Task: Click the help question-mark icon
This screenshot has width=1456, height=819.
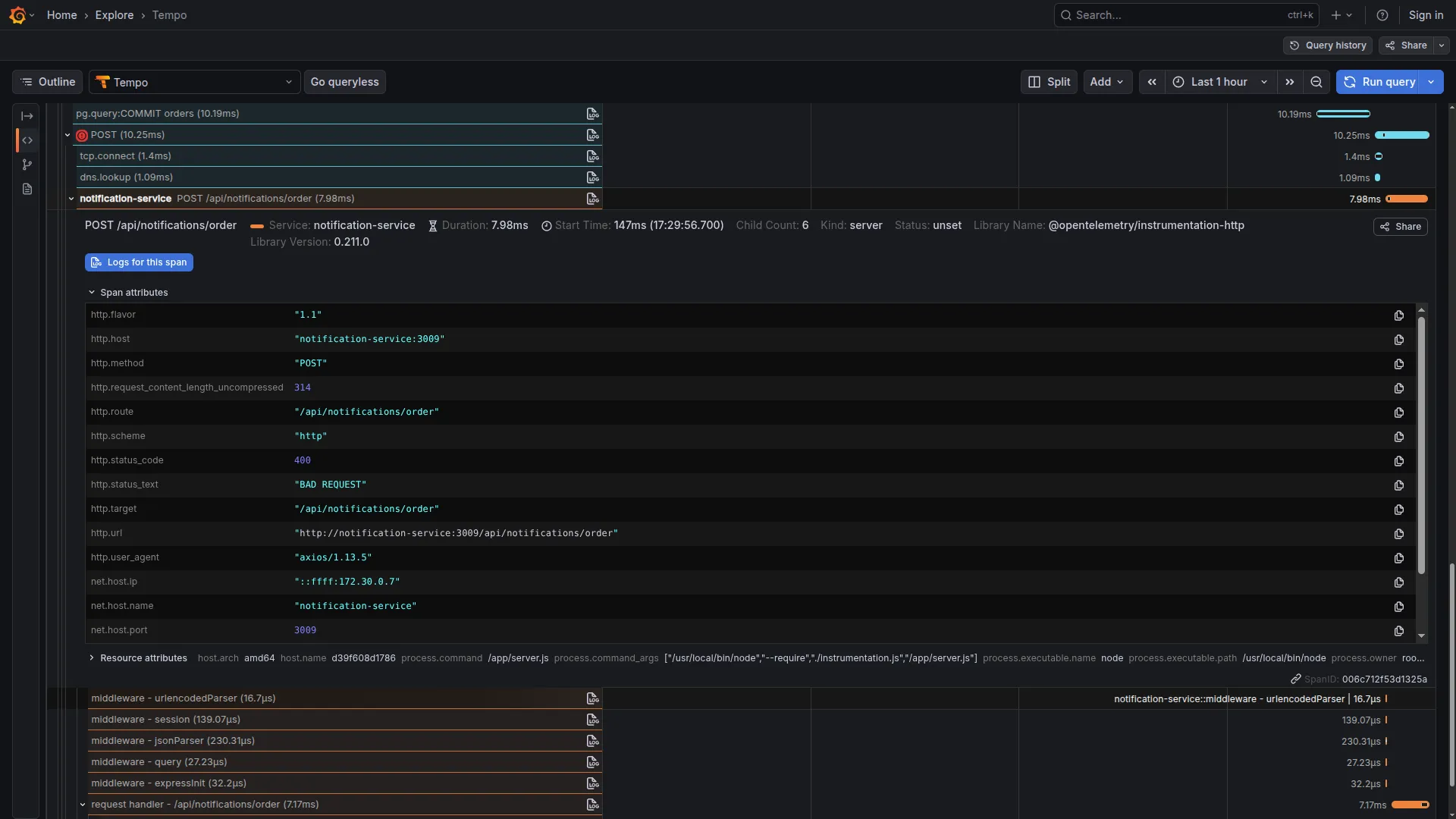Action: (x=1382, y=15)
